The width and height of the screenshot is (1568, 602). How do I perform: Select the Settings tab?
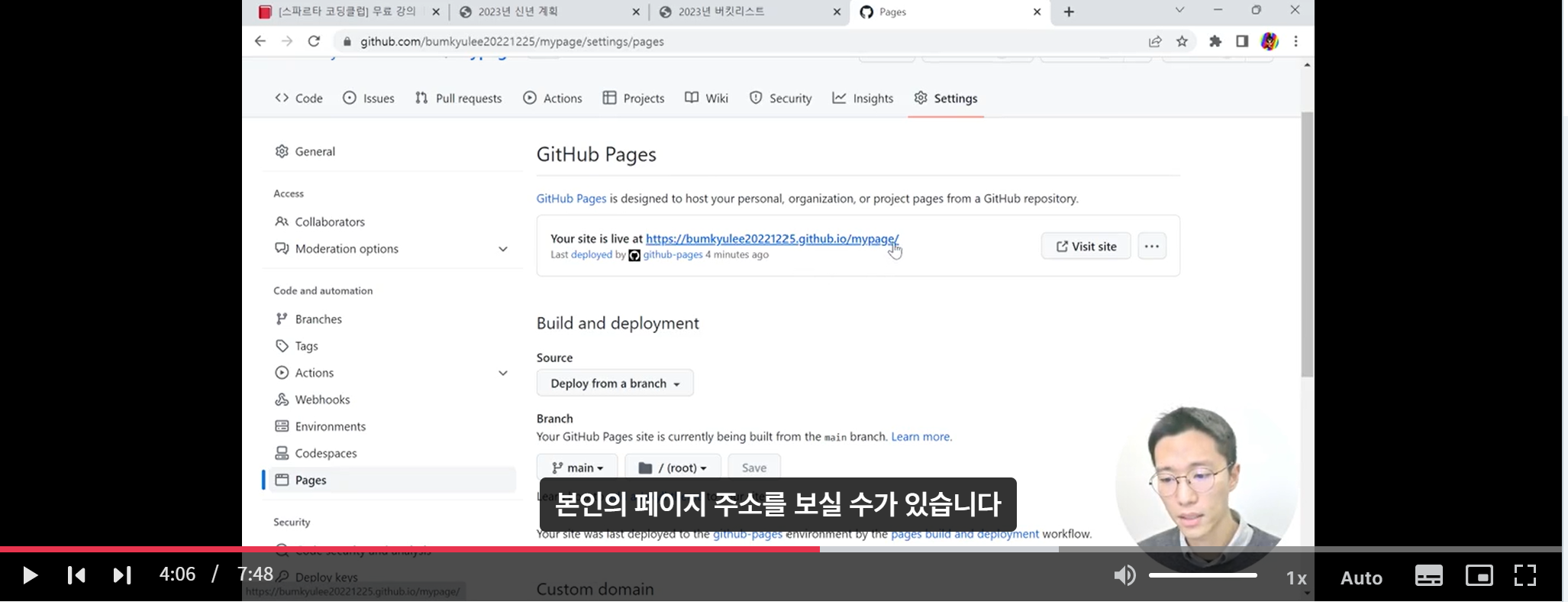click(x=946, y=98)
